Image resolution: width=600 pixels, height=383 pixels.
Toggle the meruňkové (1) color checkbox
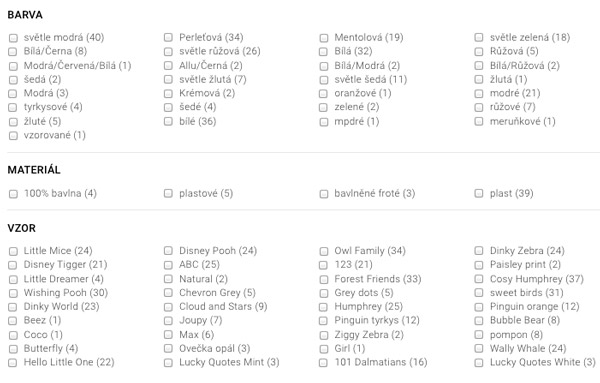[479, 121]
